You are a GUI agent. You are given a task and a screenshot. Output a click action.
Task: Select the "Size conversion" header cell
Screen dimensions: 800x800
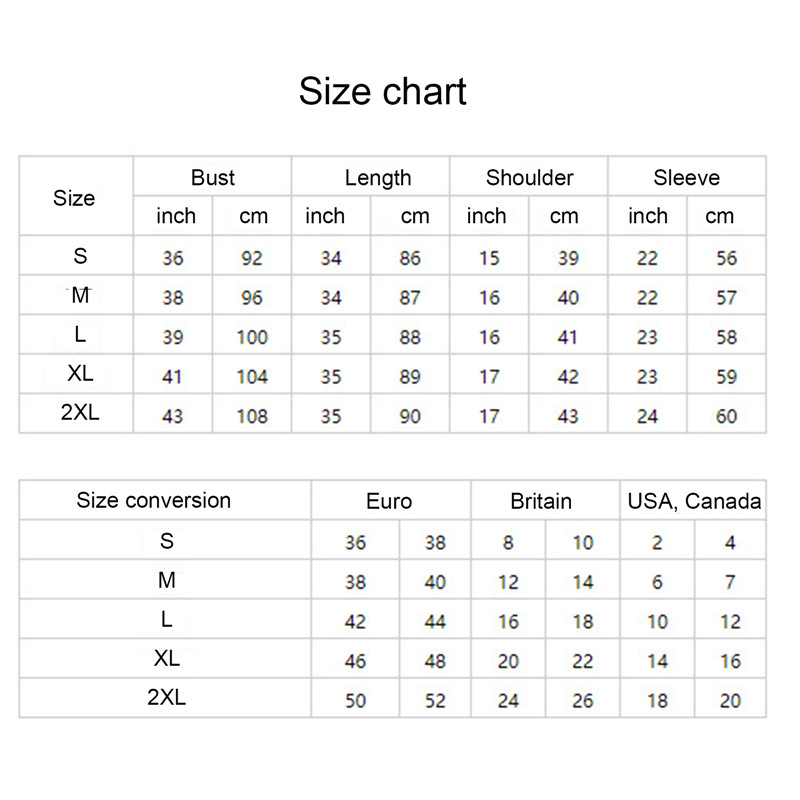tap(154, 500)
